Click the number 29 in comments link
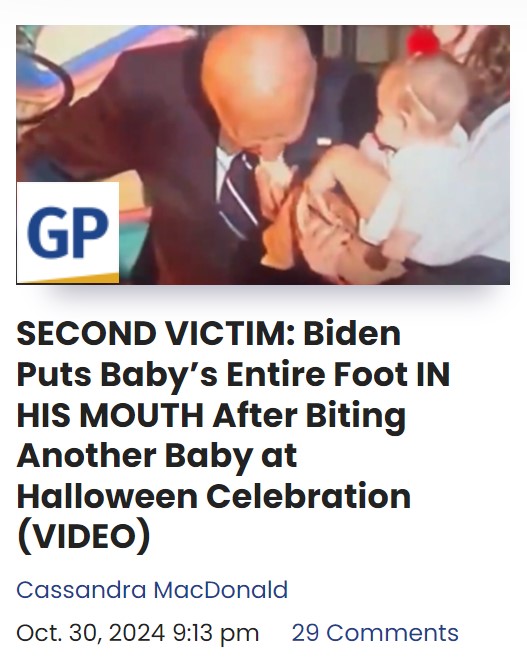This screenshot has height=667, width=527. 305,633
